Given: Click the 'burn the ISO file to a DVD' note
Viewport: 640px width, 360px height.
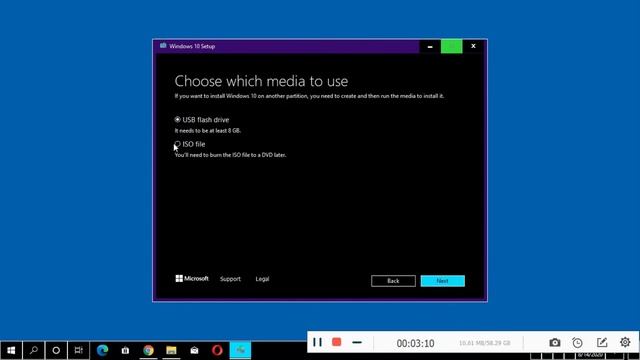Looking at the screenshot, I should 230,155.
